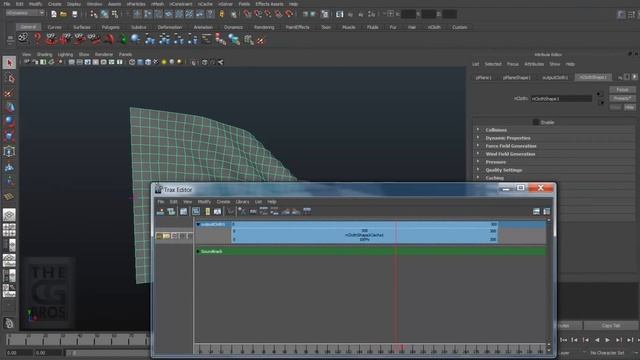
Task: Click the first Trax Editor toolbar icon
Action: coord(160,211)
